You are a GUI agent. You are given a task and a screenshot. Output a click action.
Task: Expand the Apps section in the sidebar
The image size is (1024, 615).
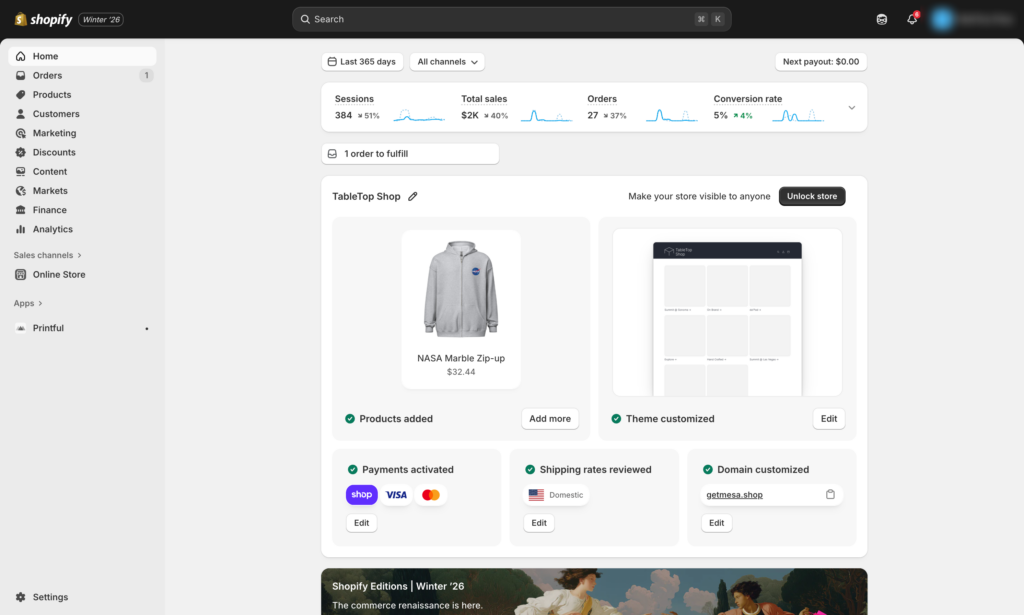pos(28,304)
